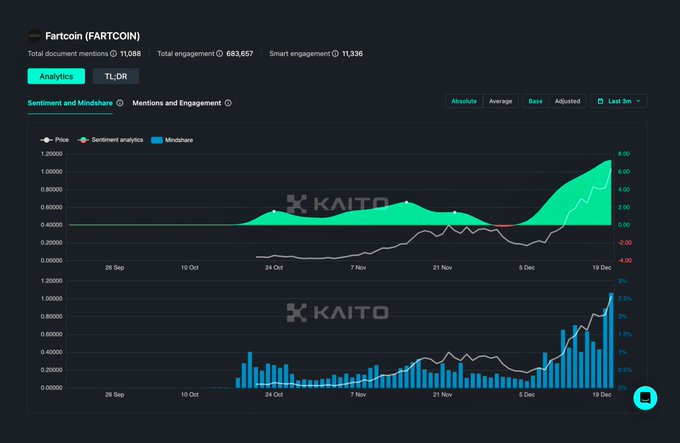
Task: Click the 683,657 total engagement value
Action: [x=240, y=54]
